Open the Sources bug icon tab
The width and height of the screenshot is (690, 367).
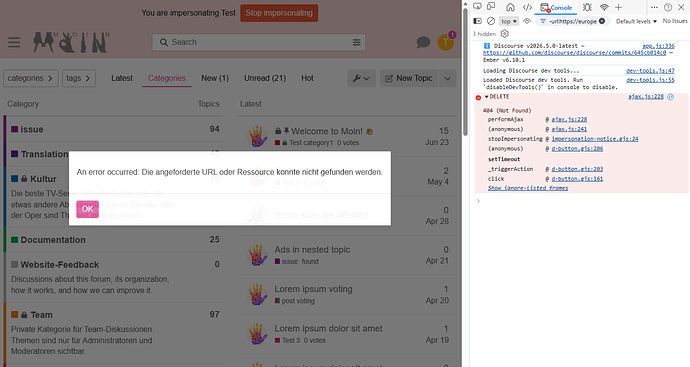587,7
